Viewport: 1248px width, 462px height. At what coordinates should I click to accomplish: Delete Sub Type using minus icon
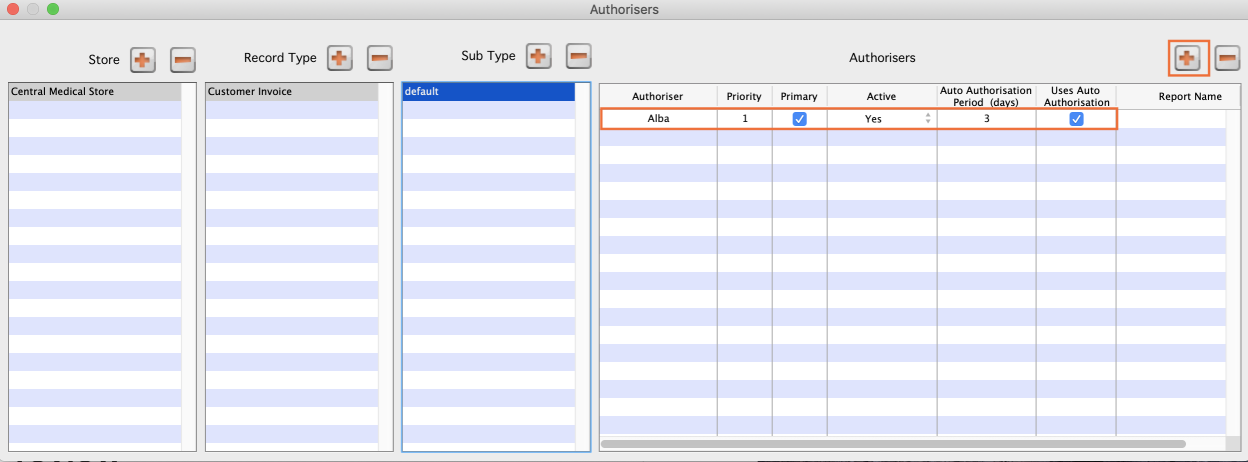click(579, 56)
